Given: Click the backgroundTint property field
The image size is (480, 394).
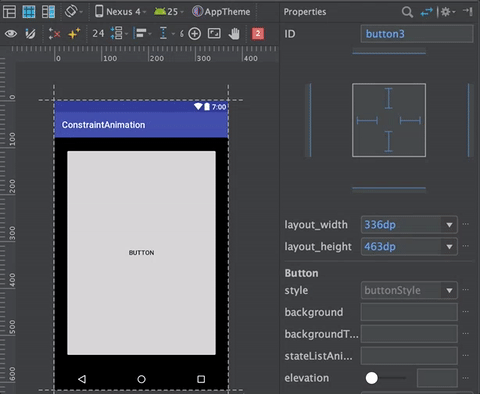Looking at the screenshot, I should tap(409, 334).
